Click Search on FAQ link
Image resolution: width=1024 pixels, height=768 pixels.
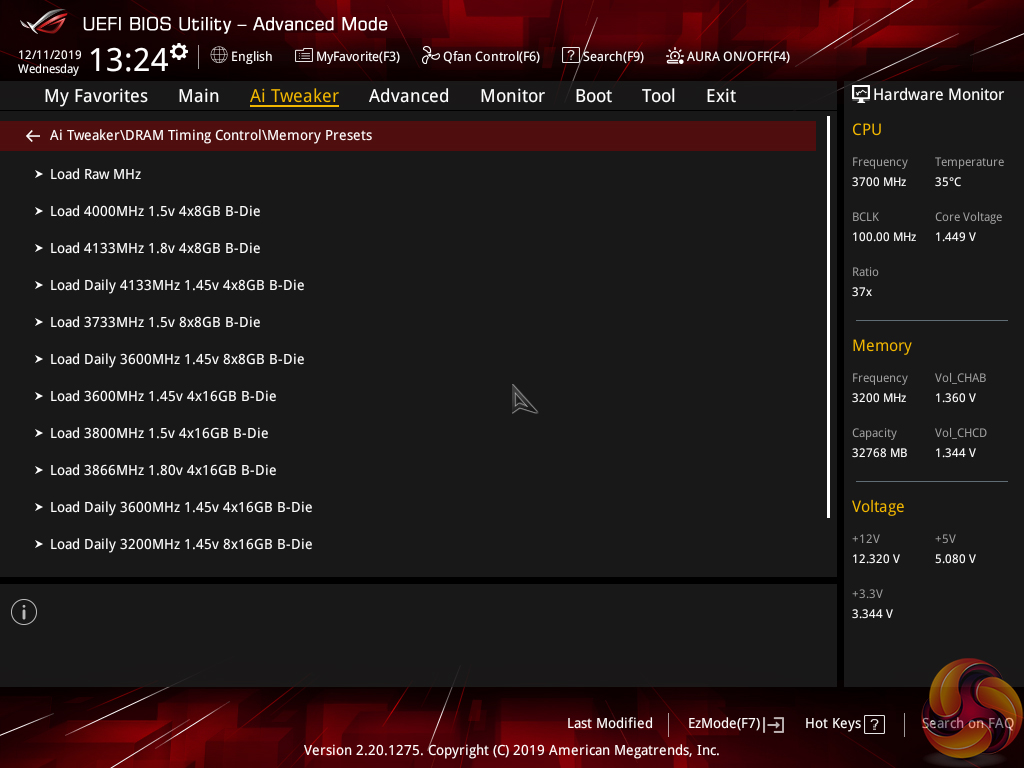967,724
